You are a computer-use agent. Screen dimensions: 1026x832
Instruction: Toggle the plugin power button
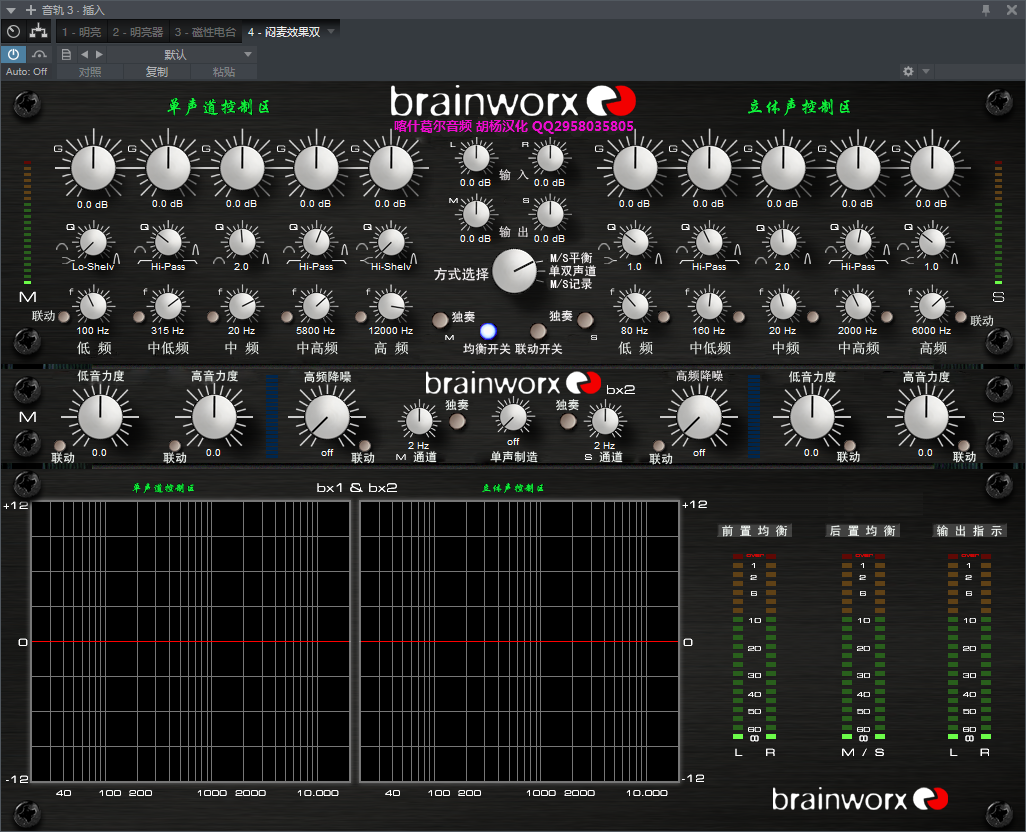click(x=13, y=54)
